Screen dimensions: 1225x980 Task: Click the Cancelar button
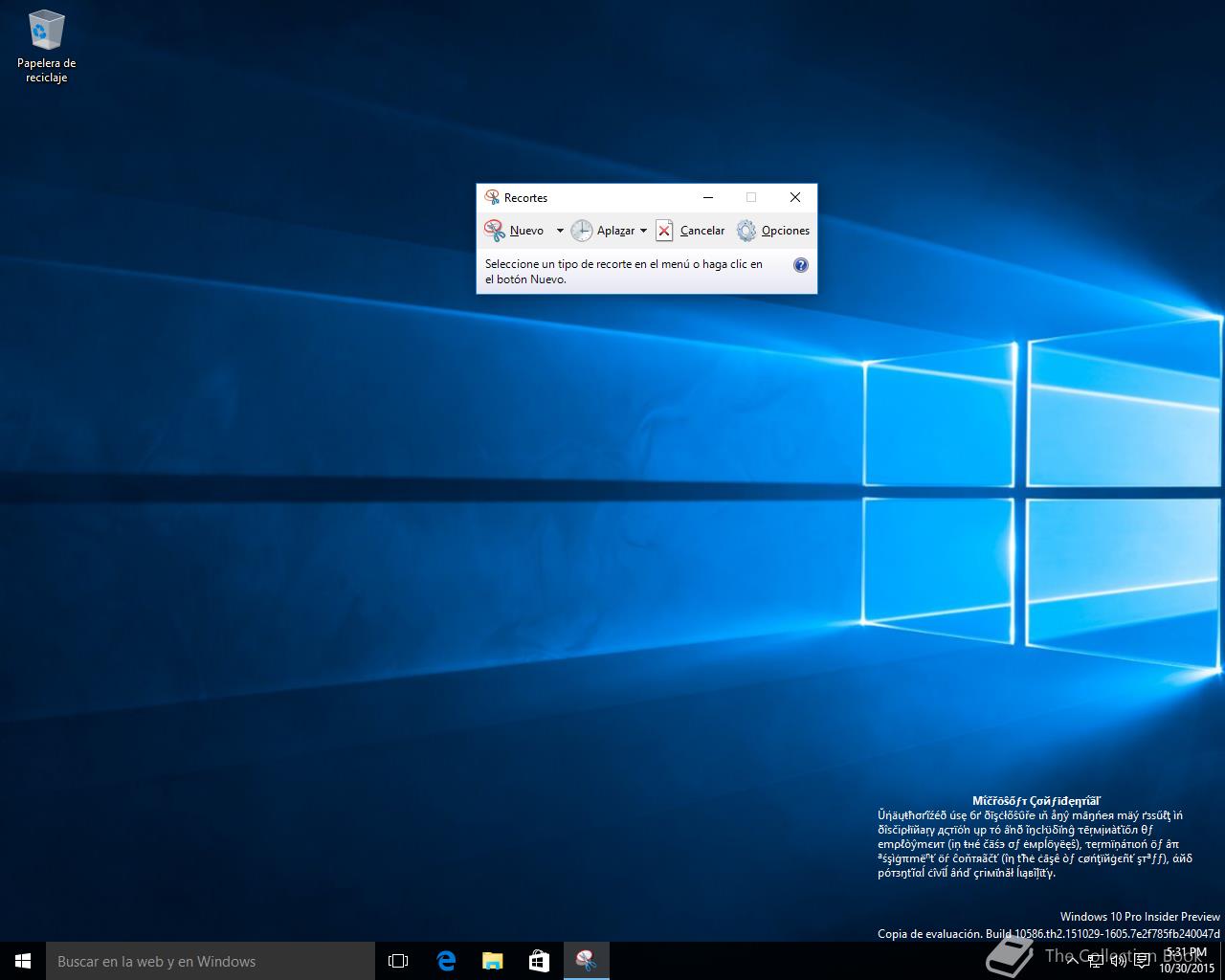click(x=690, y=231)
